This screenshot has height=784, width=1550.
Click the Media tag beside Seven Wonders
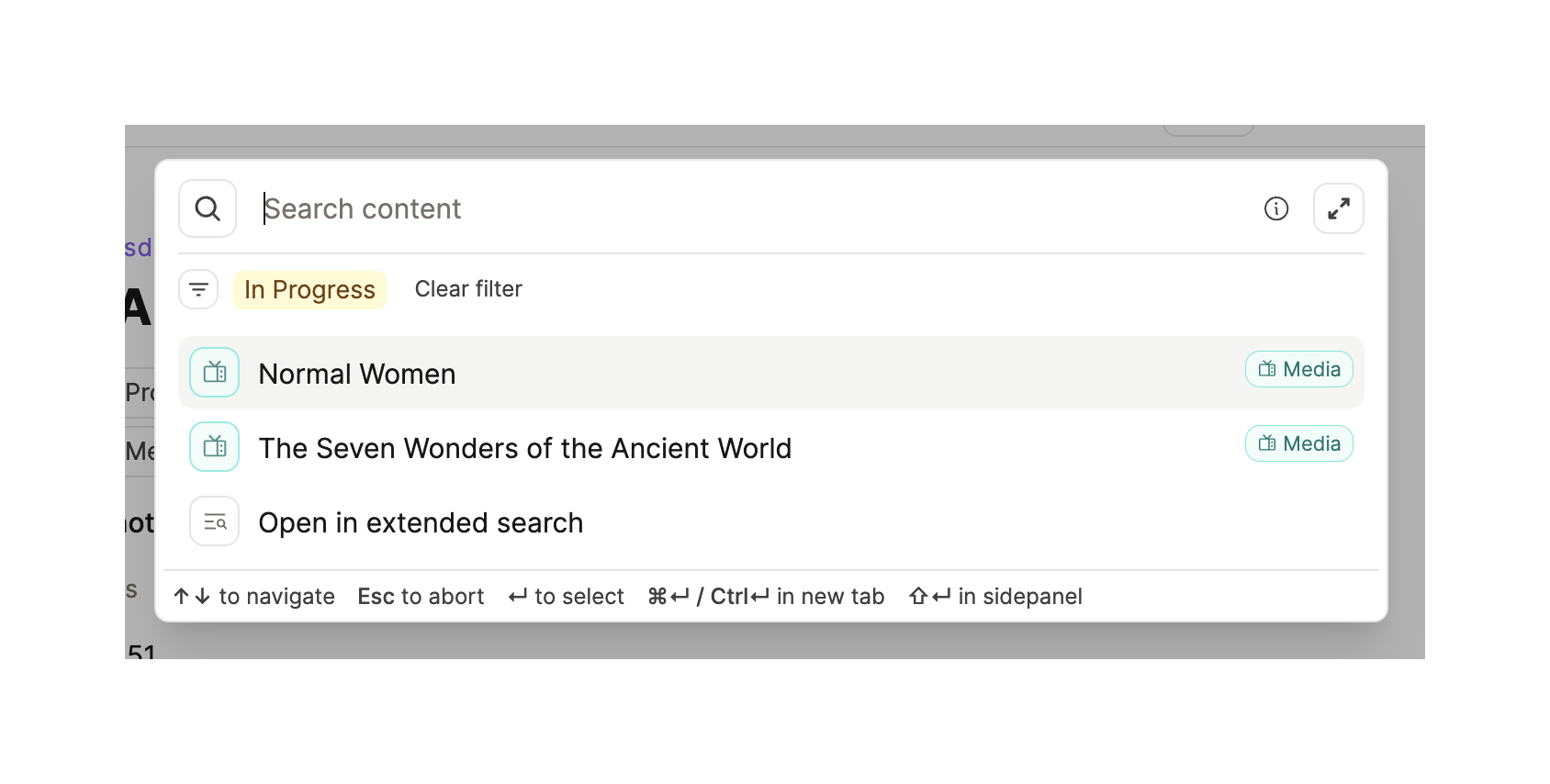click(x=1298, y=443)
